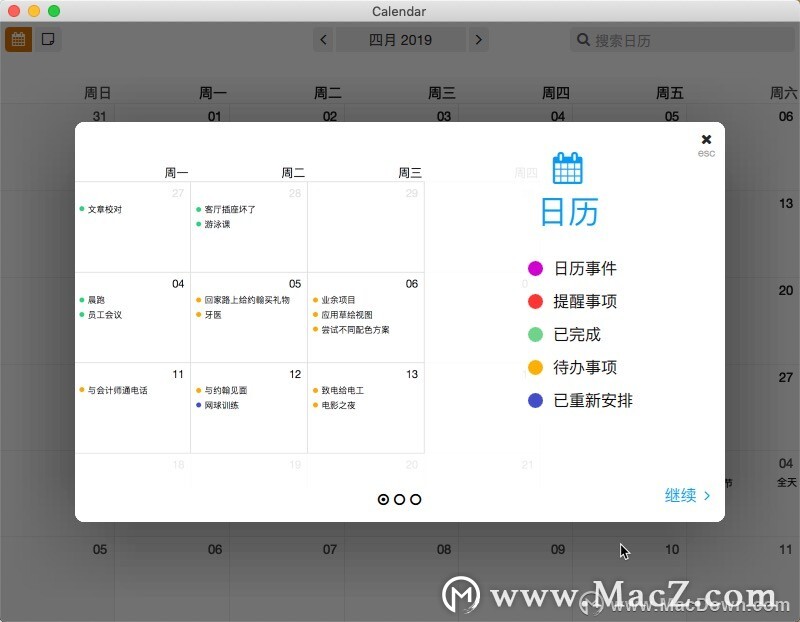Viewport: 800px width, 622px height.
Task: Select day 10 in the background calendar's bottom row
Action: coord(672,550)
